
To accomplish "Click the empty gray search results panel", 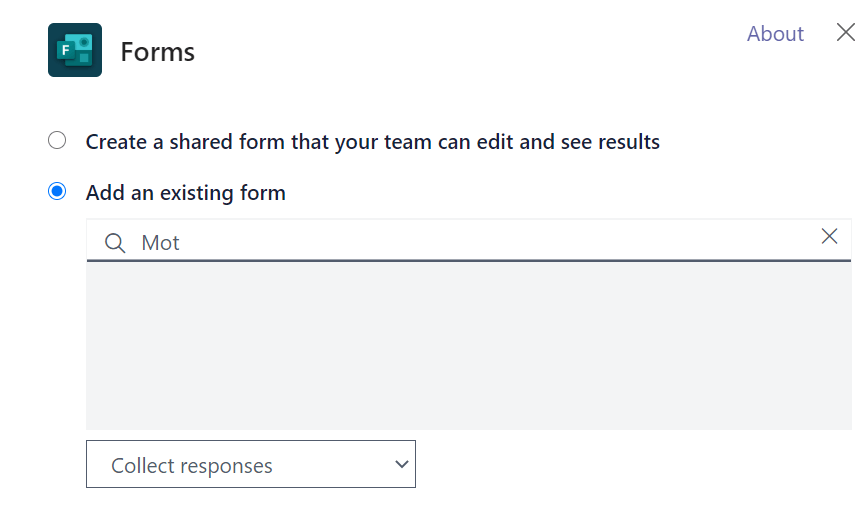I will (x=468, y=345).
